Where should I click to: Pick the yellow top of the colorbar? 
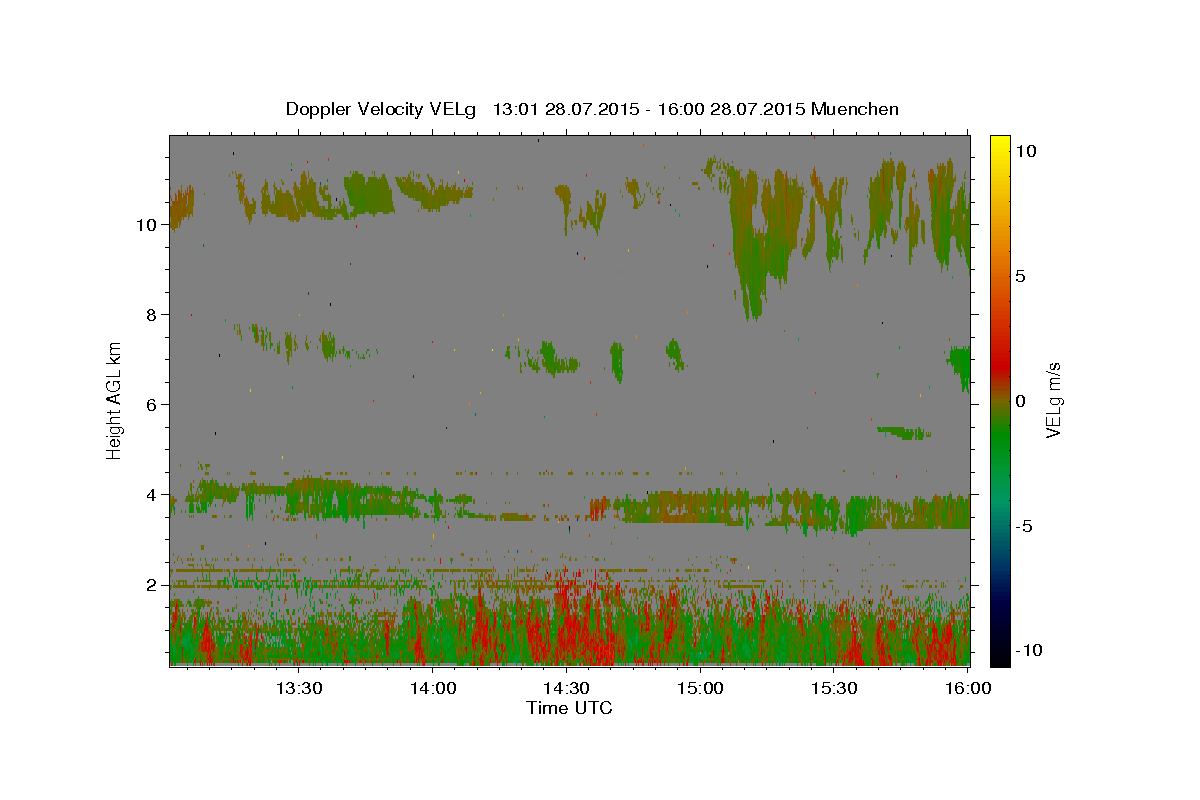coord(1000,143)
